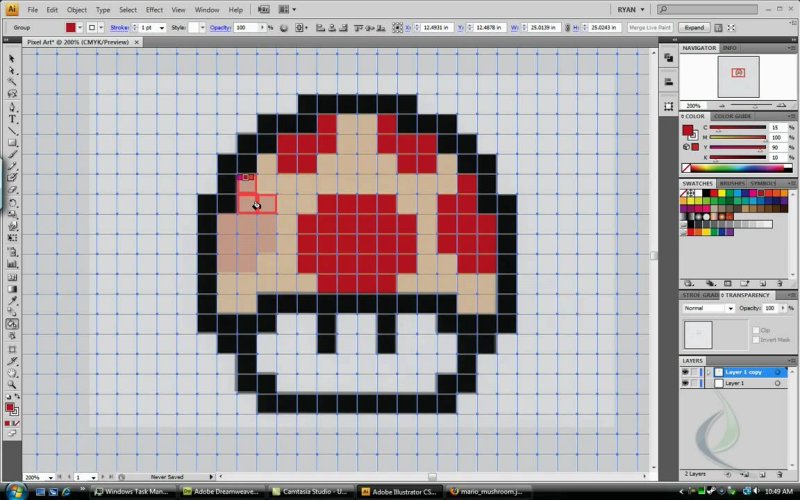The image size is (800, 500).
Task: Click the Go to Bridge icon
Action: click(x=264, y=9)
